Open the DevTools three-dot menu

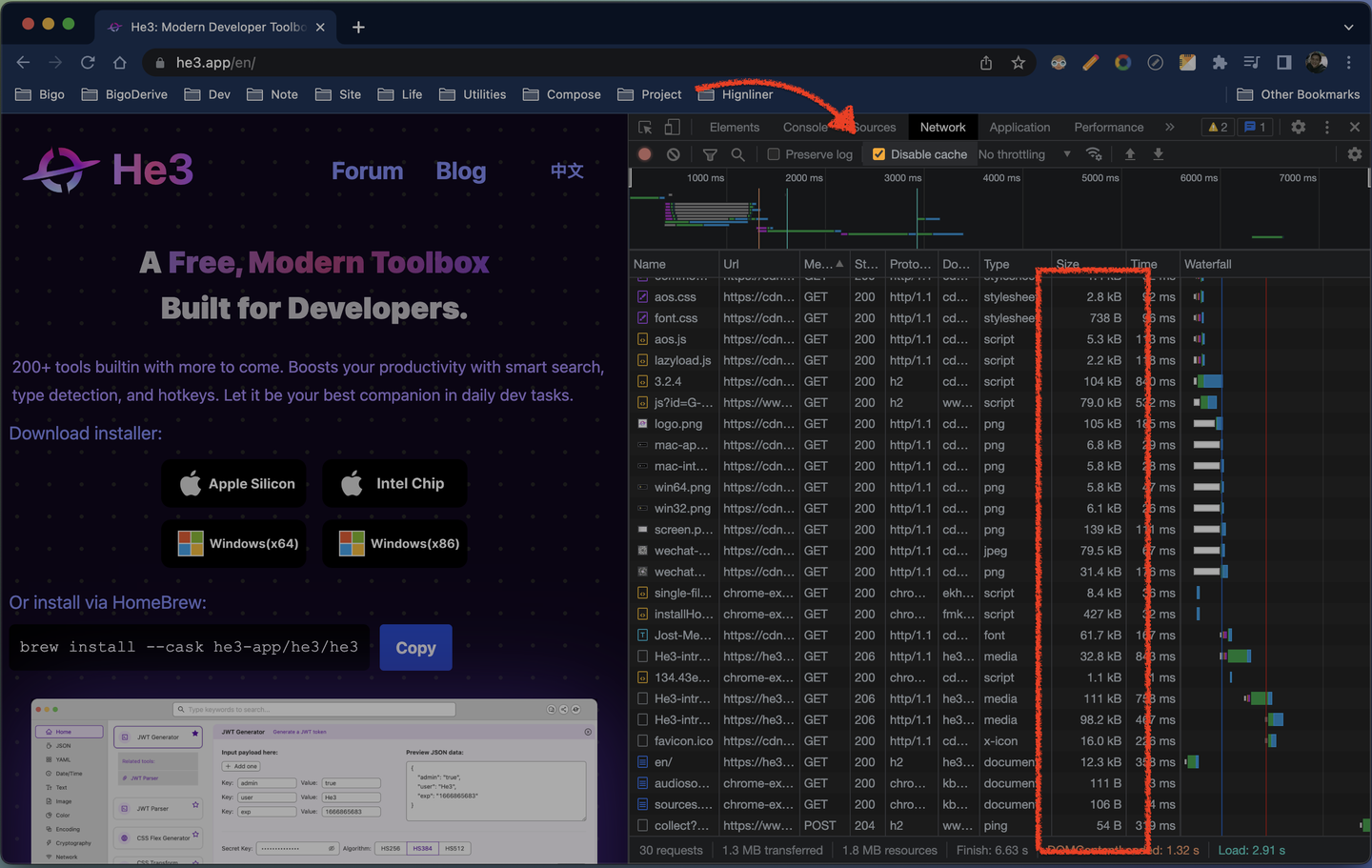[x=1327, y=126]
